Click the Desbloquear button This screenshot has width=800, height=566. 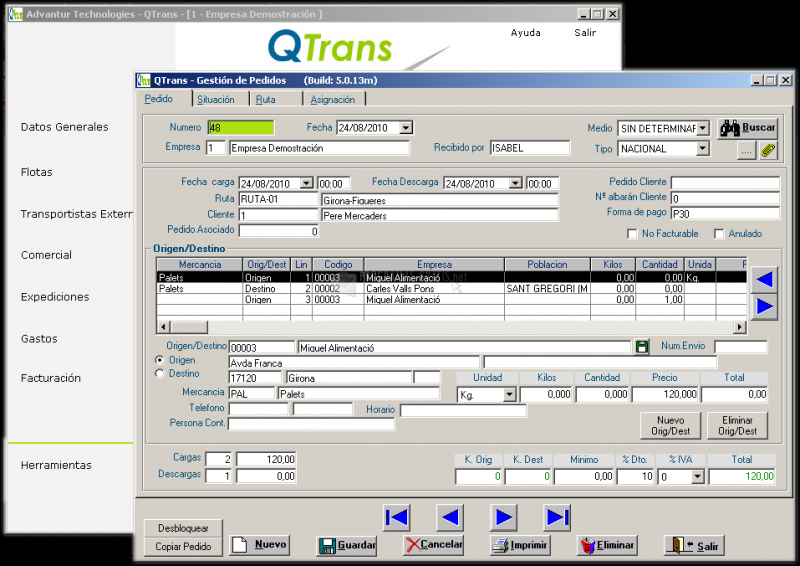pyautogui.click(x=183, y=528)
